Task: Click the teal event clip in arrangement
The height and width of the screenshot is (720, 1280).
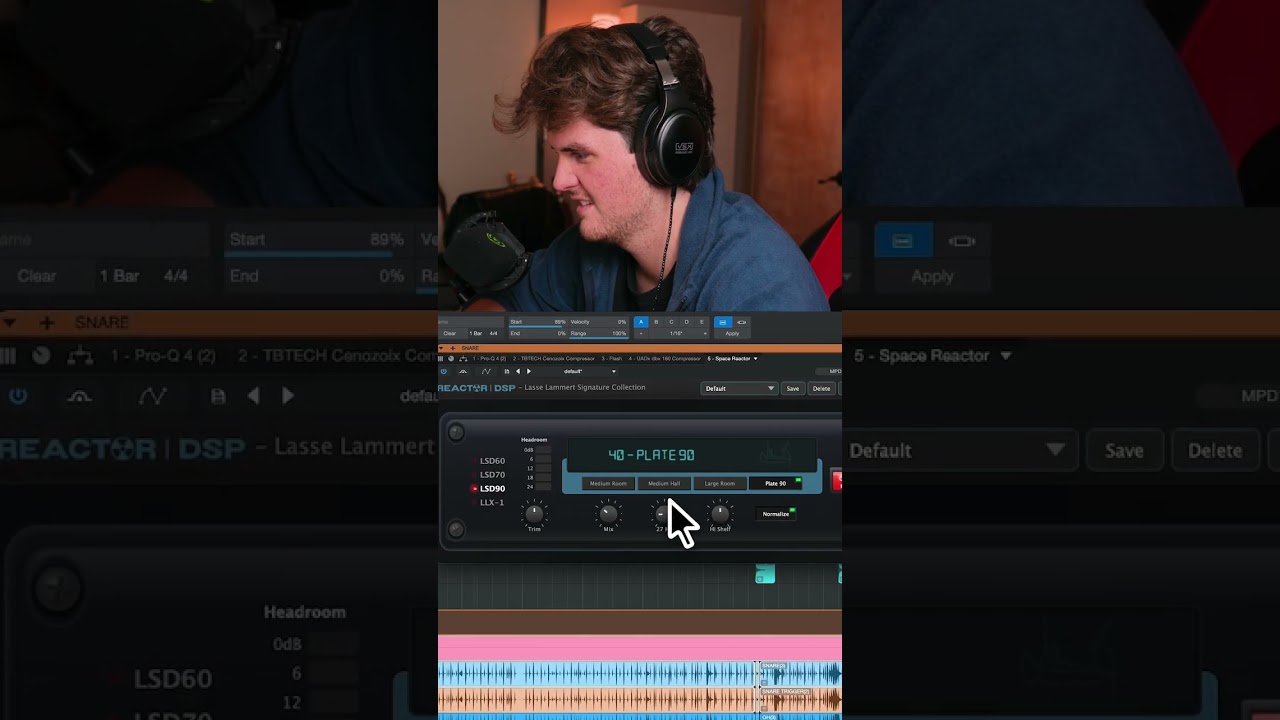Action: tap(765, 574)
